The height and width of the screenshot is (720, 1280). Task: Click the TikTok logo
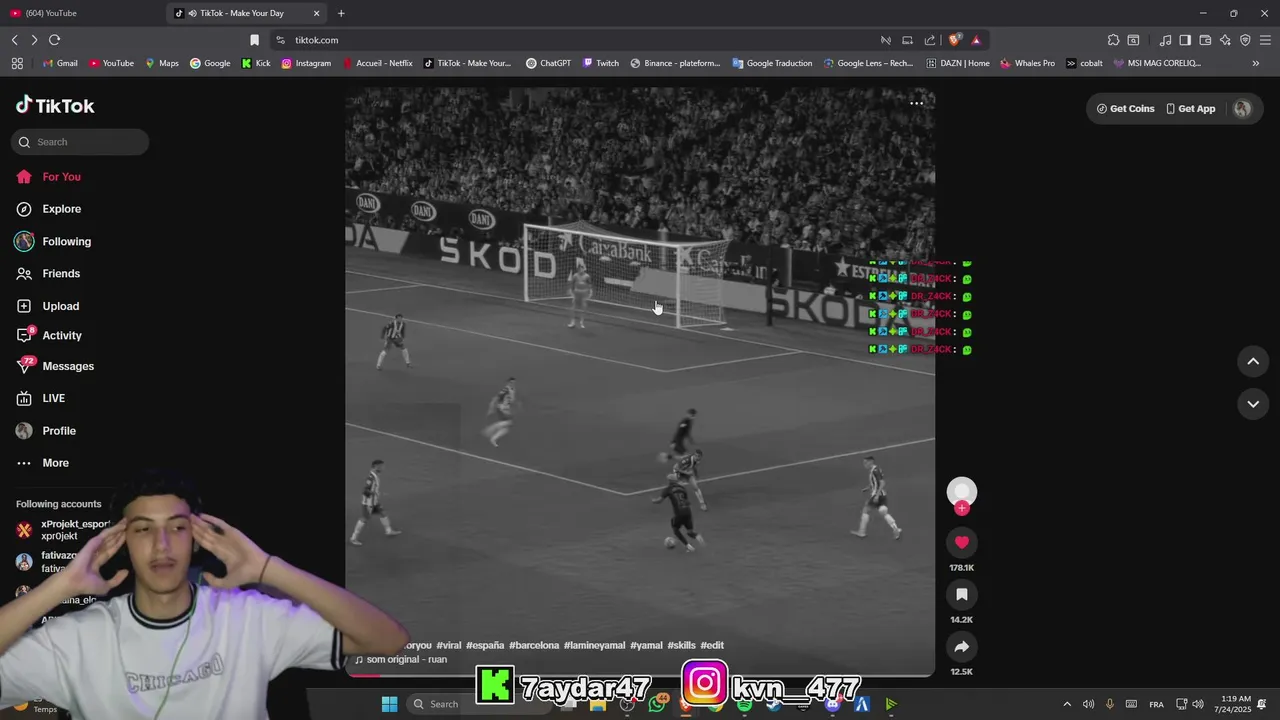55,105
